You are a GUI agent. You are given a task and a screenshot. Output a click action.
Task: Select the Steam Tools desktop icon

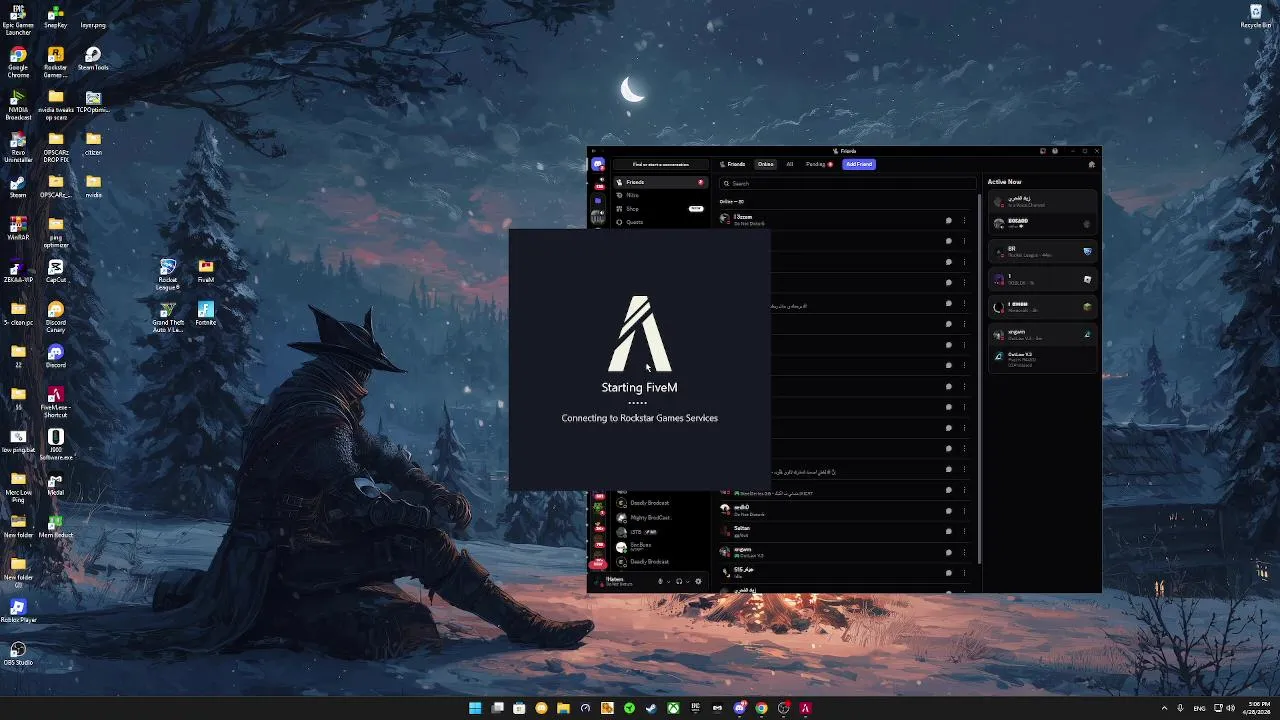(x=93, y=58)
